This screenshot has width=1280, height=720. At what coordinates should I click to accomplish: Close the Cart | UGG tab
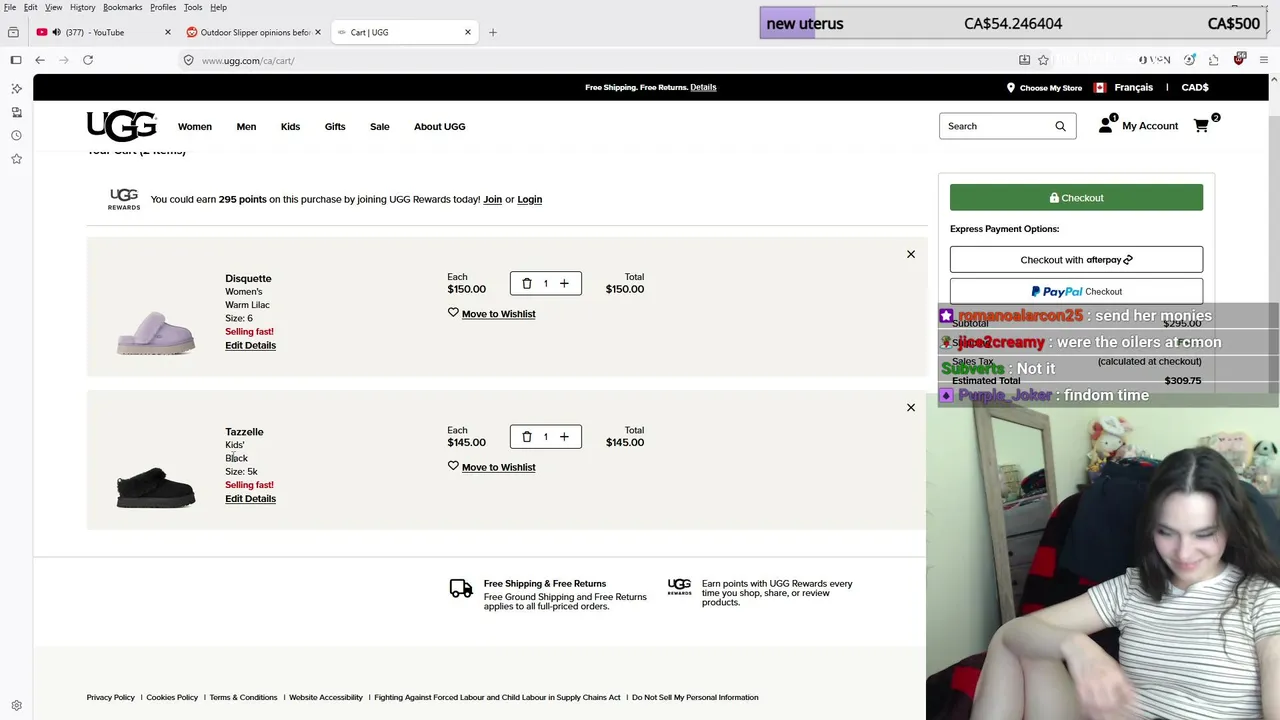point(467,32)
